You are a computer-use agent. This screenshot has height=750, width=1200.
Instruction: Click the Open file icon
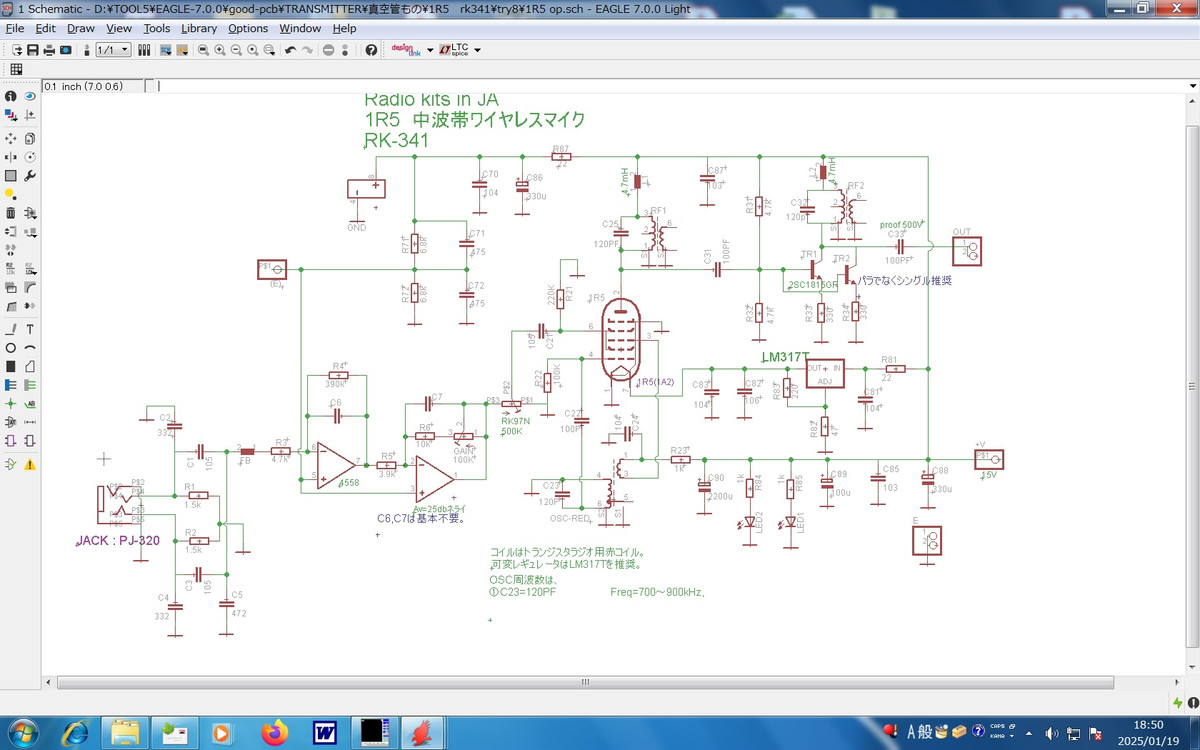17,50
